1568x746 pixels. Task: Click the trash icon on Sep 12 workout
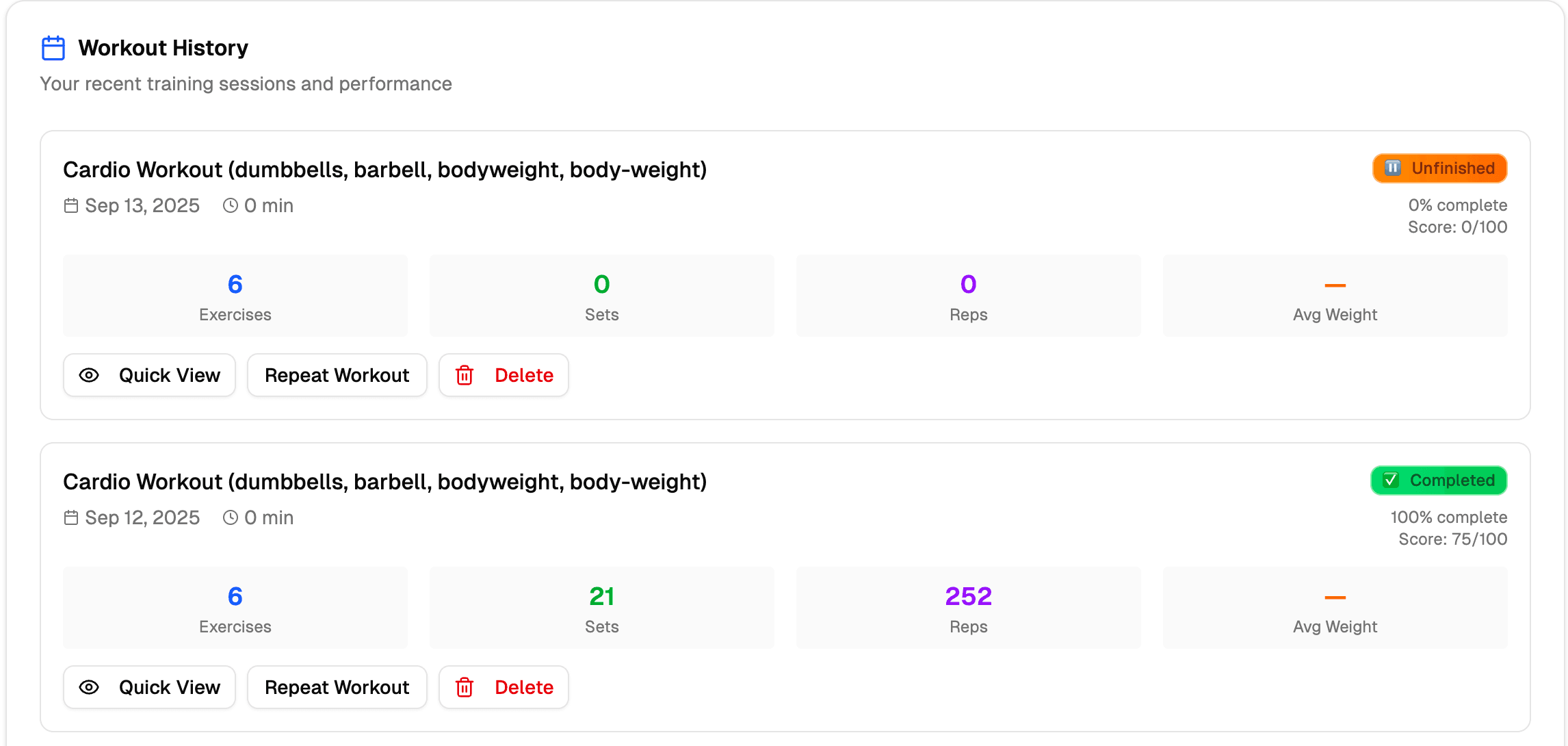[465, 687]
